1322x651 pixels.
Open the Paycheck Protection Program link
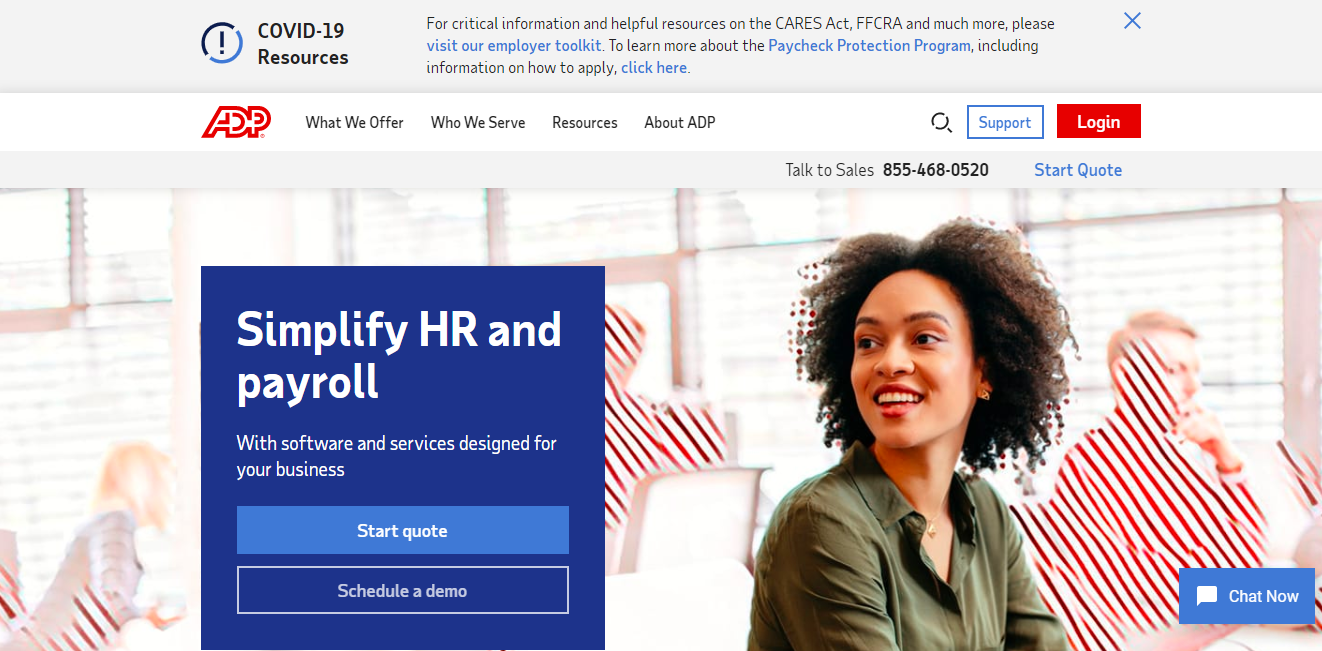[x=869, y=45]
